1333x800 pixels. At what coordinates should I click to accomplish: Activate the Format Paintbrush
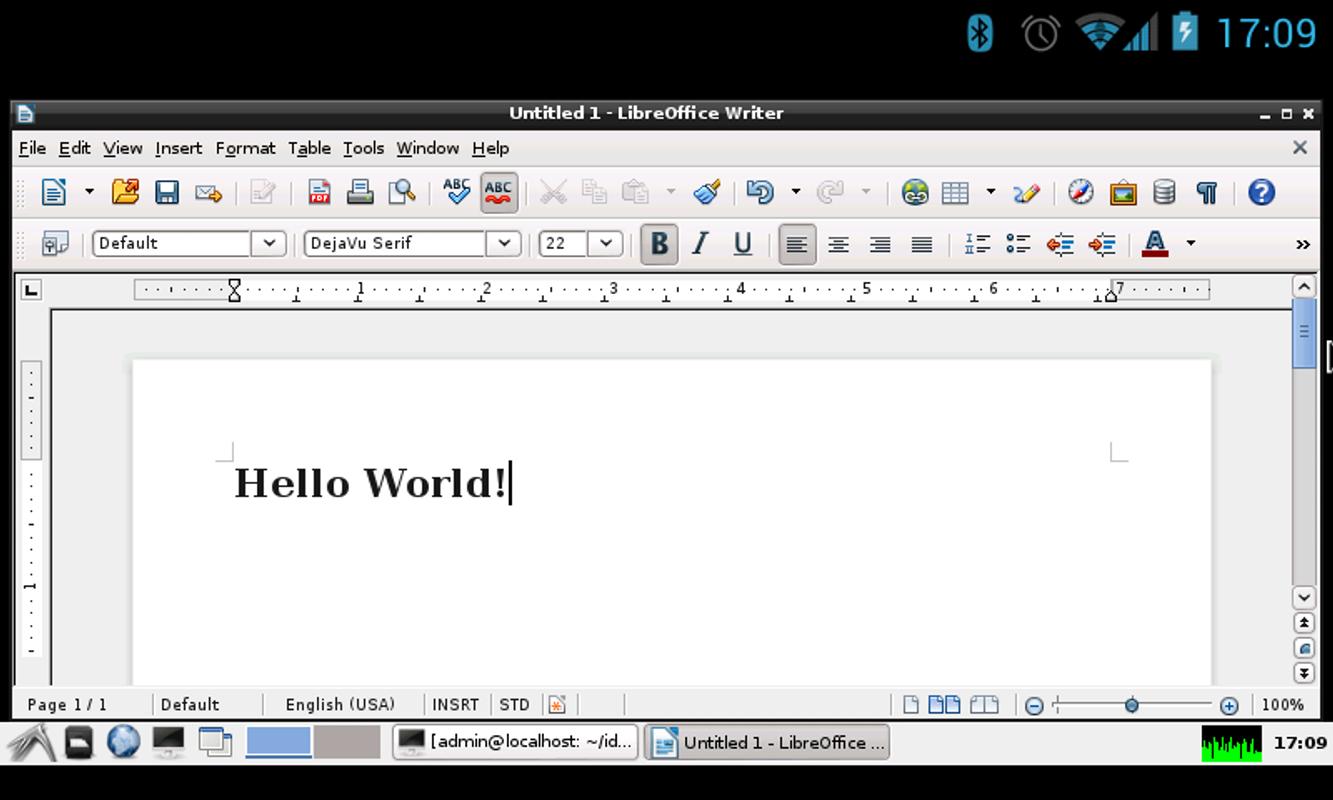tap(705, 192)
